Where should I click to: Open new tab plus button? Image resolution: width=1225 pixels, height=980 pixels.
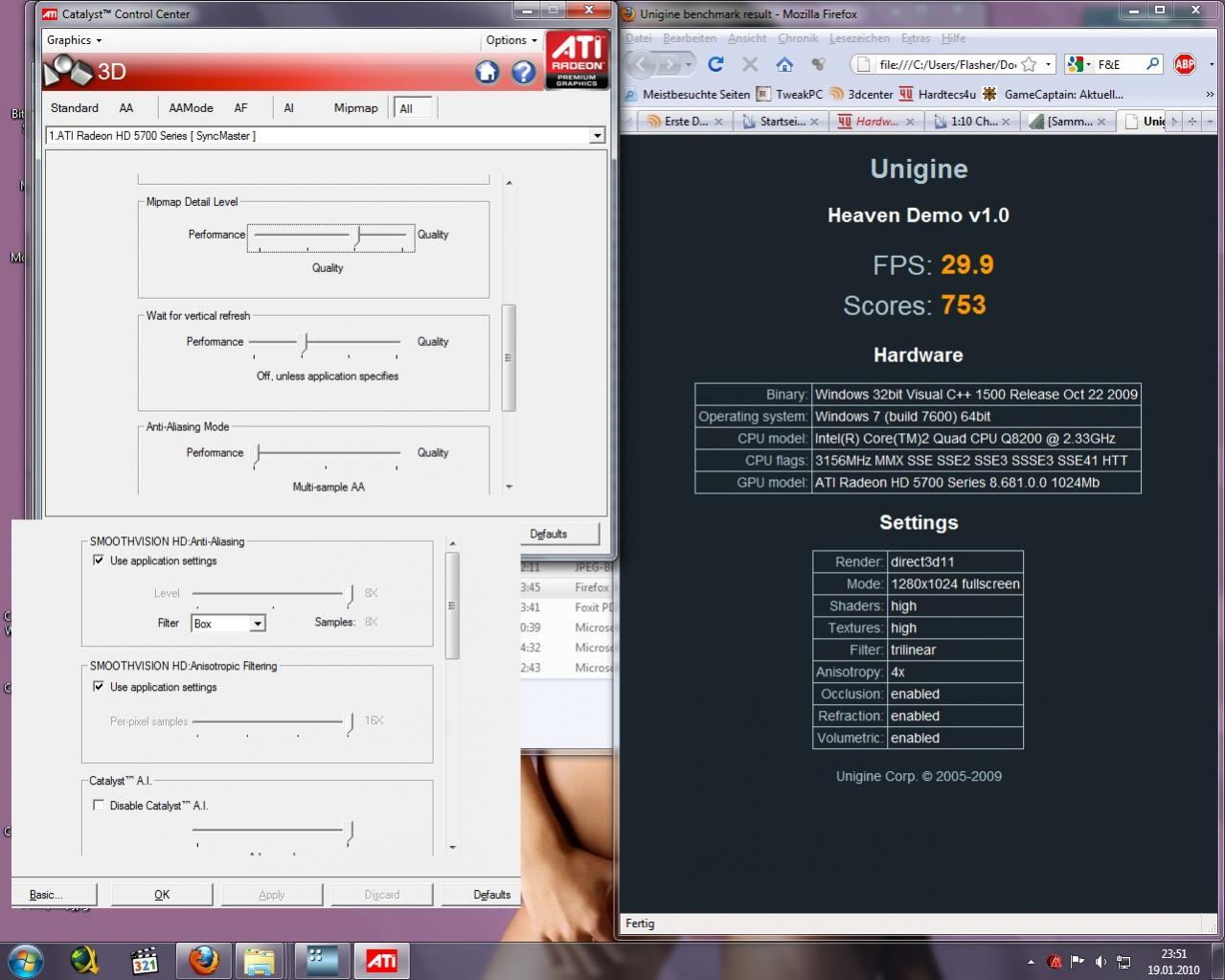tap(1191, 121)
